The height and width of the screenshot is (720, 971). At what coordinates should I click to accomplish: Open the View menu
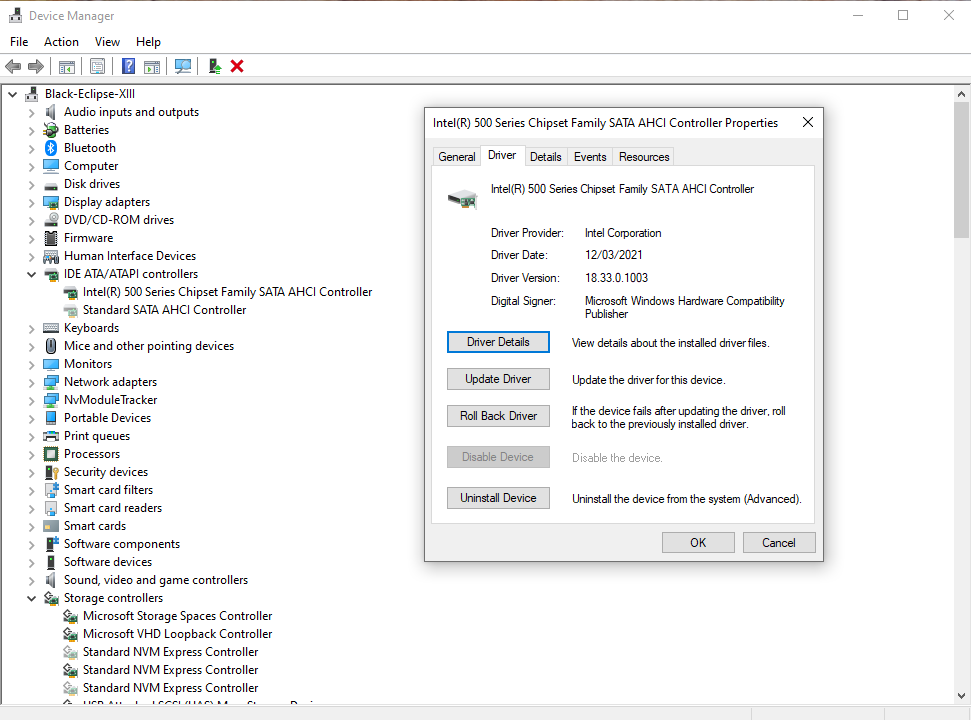[107, 41]
